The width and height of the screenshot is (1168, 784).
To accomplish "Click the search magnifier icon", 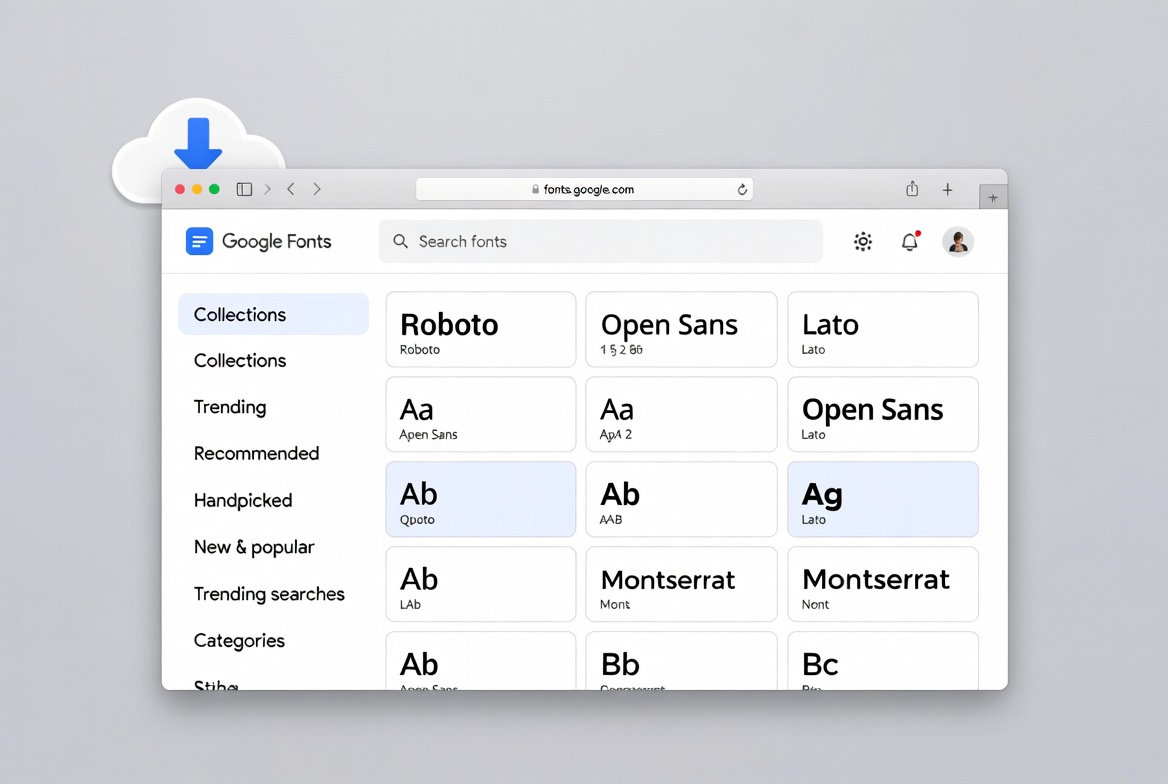I will coord(401,241).
